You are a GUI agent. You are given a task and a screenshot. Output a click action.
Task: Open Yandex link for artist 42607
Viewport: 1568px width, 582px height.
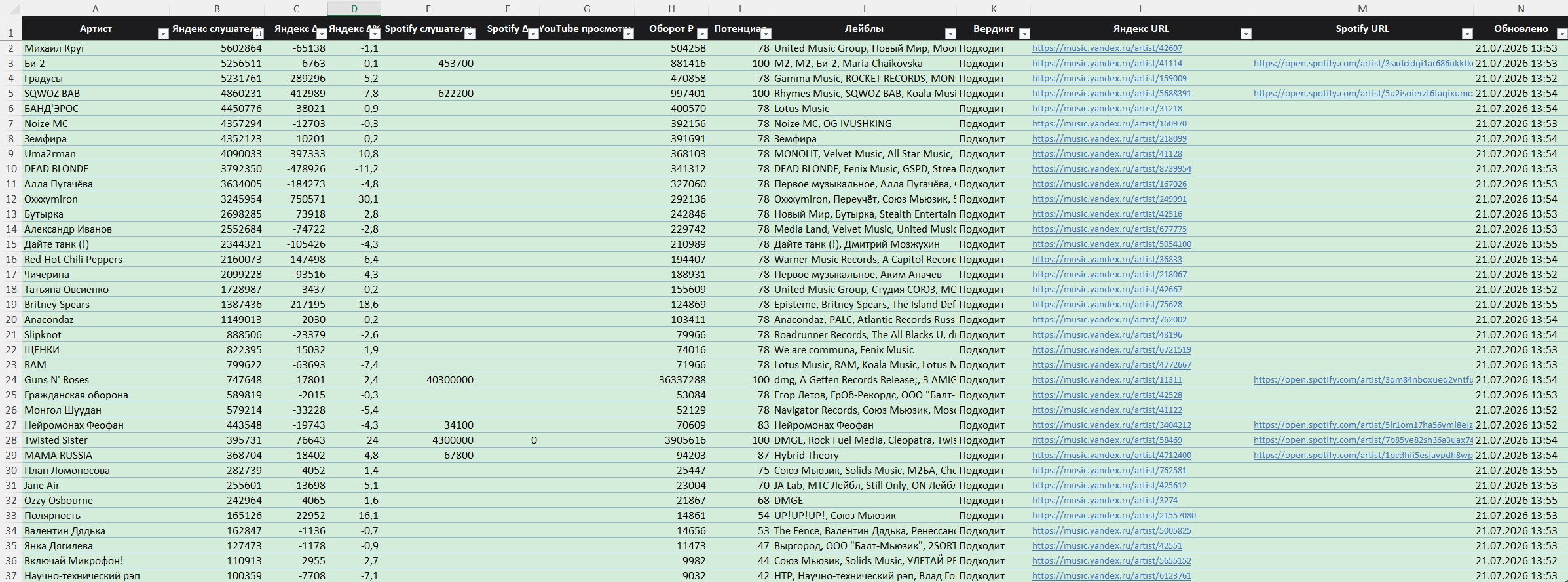[1107, 48]
